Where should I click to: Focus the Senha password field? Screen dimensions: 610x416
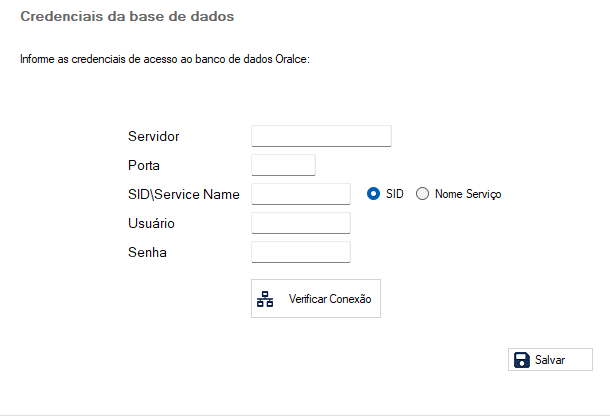click(x=301, y=252)
